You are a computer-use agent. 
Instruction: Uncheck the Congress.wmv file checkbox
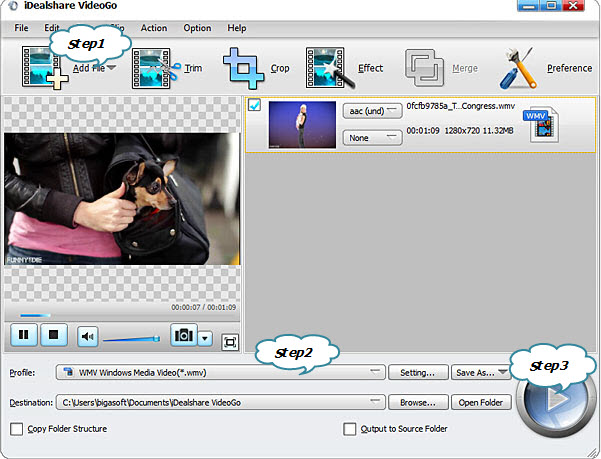coord(255,105)
